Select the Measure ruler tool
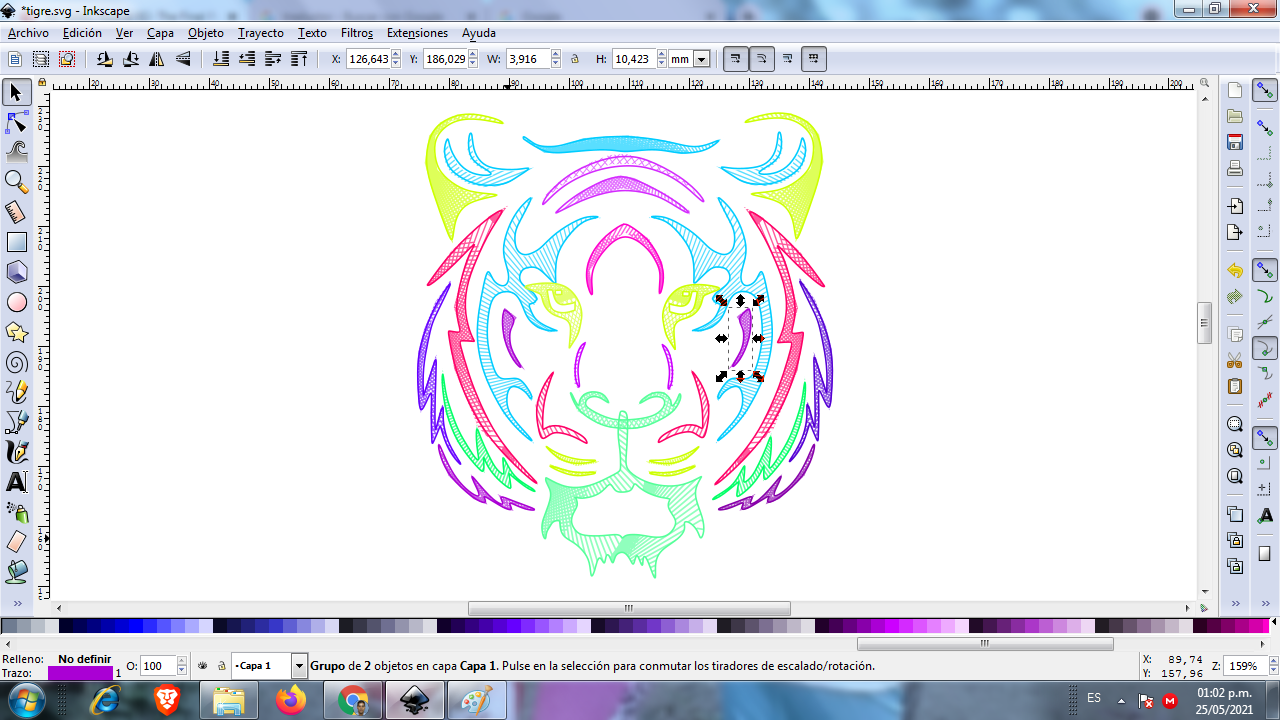 (16, 212)
